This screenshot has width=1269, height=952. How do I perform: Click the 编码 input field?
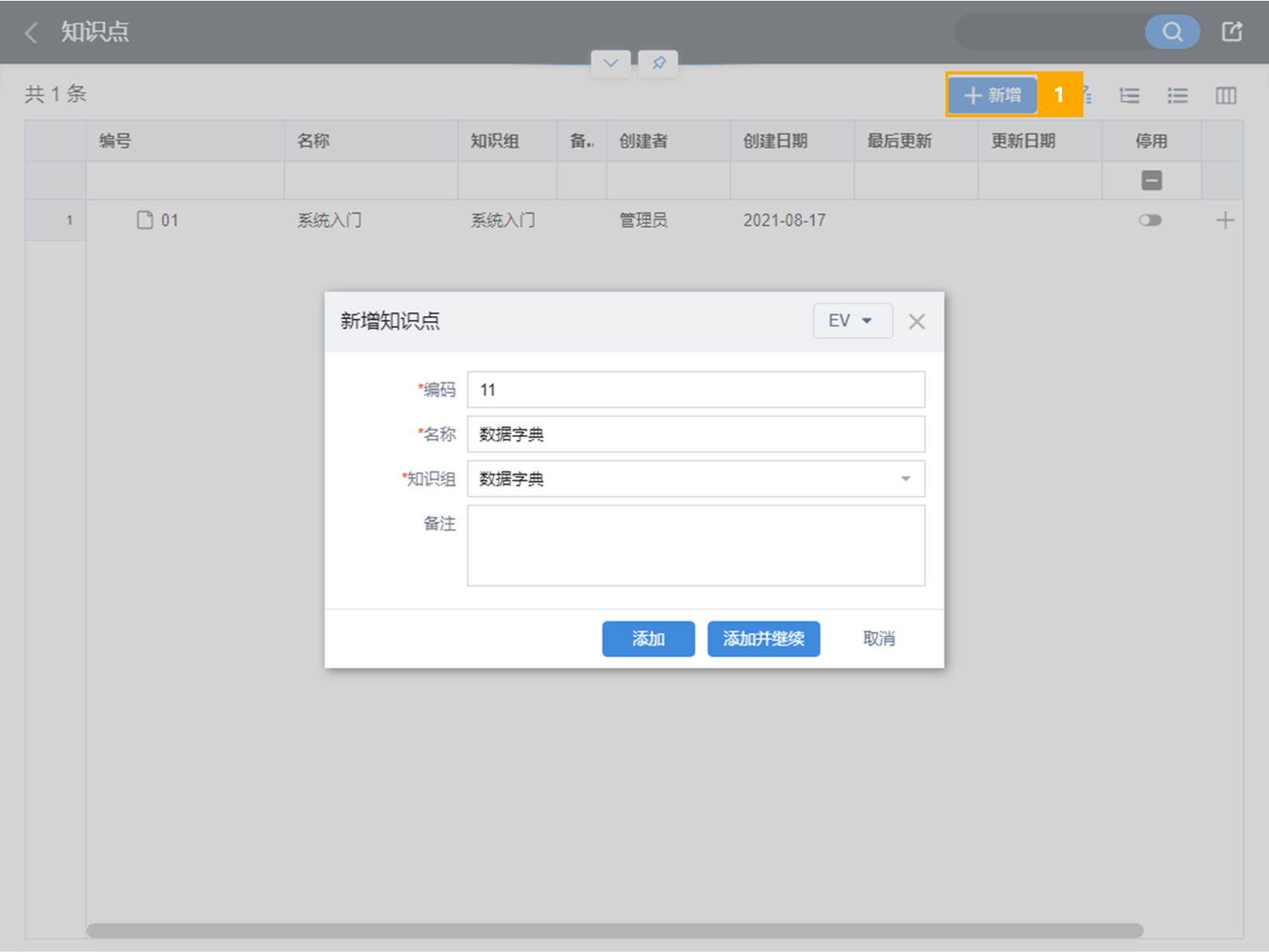pyautogui.click(x=696, y=389)
